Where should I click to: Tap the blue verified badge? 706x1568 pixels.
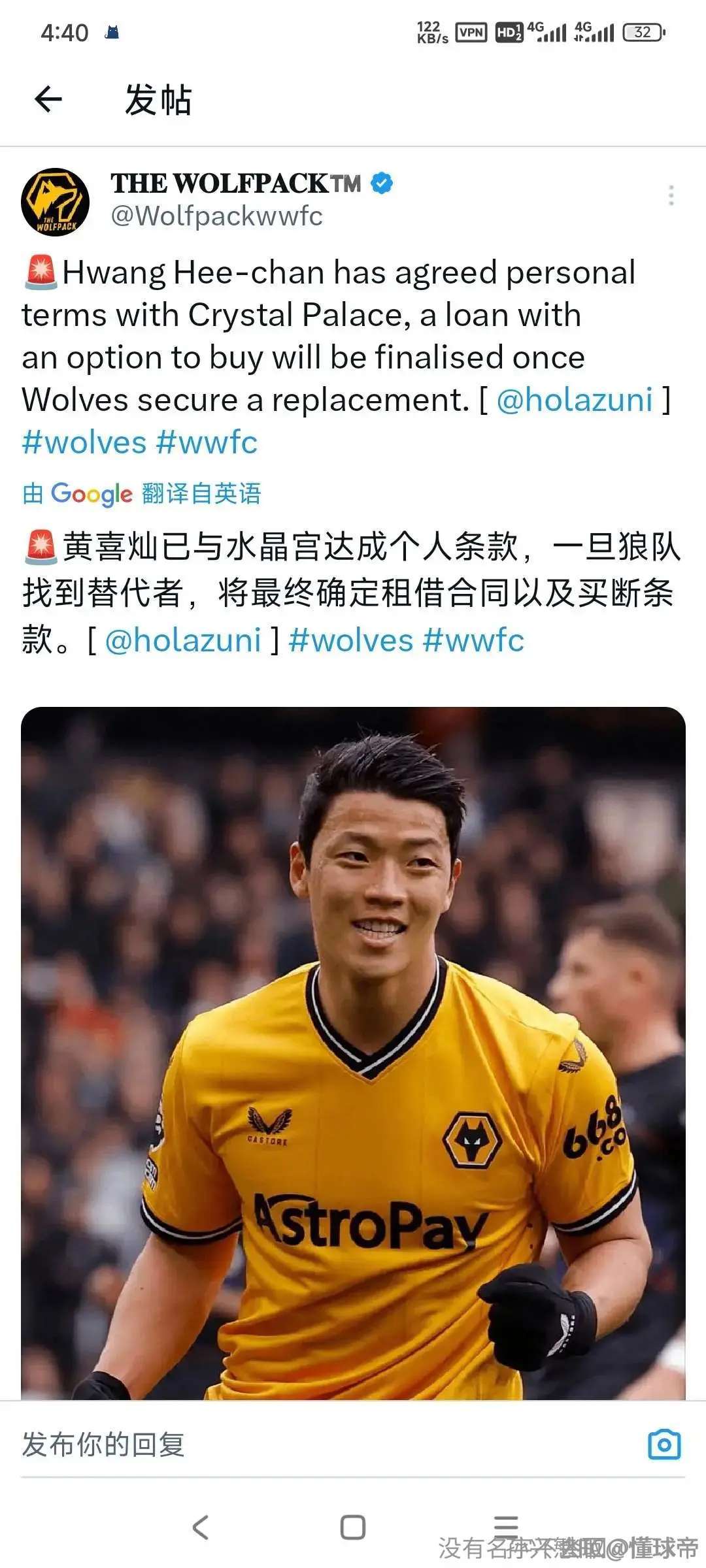coord(382,184)
